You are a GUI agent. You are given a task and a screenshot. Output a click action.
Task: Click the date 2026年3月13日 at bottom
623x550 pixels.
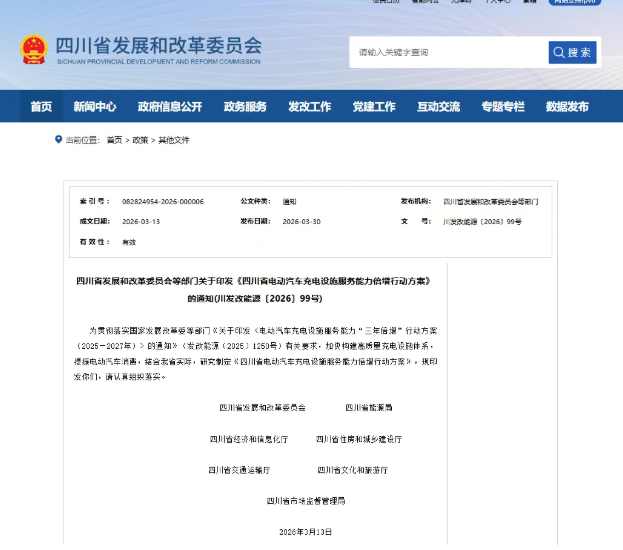pyautogui.click(x=306, y=532)
